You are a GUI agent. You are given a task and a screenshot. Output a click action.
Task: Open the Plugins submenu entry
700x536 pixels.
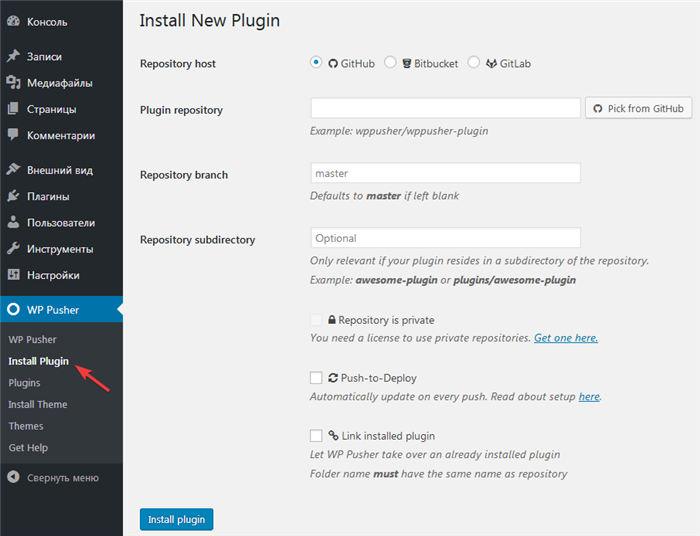24,383
